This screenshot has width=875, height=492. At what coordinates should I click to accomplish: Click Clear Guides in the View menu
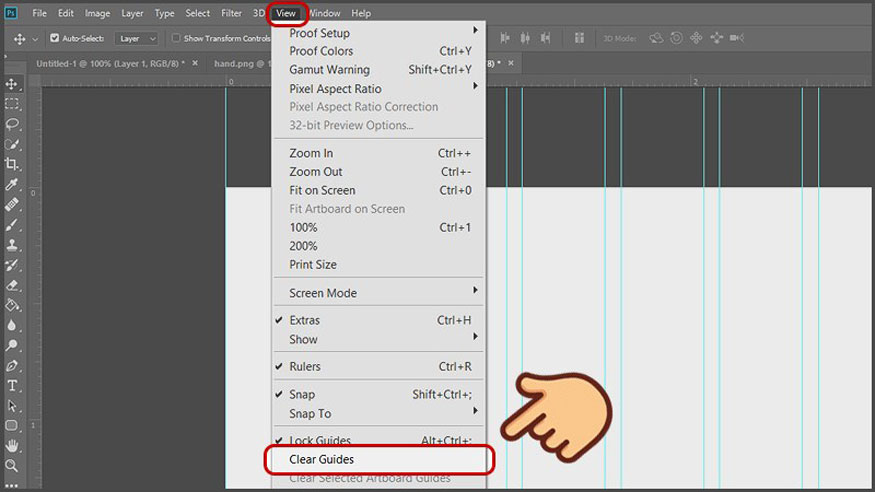tap(322, 460)
